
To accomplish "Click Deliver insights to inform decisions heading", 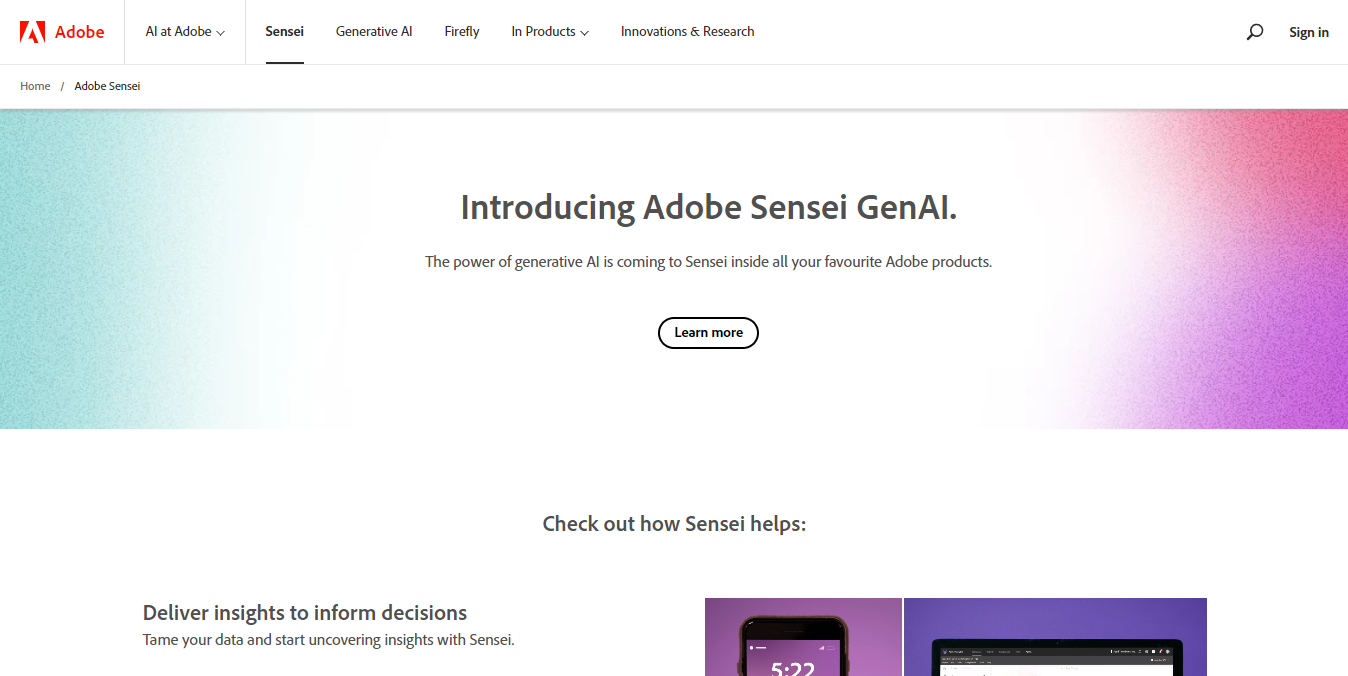I will 305,613.
